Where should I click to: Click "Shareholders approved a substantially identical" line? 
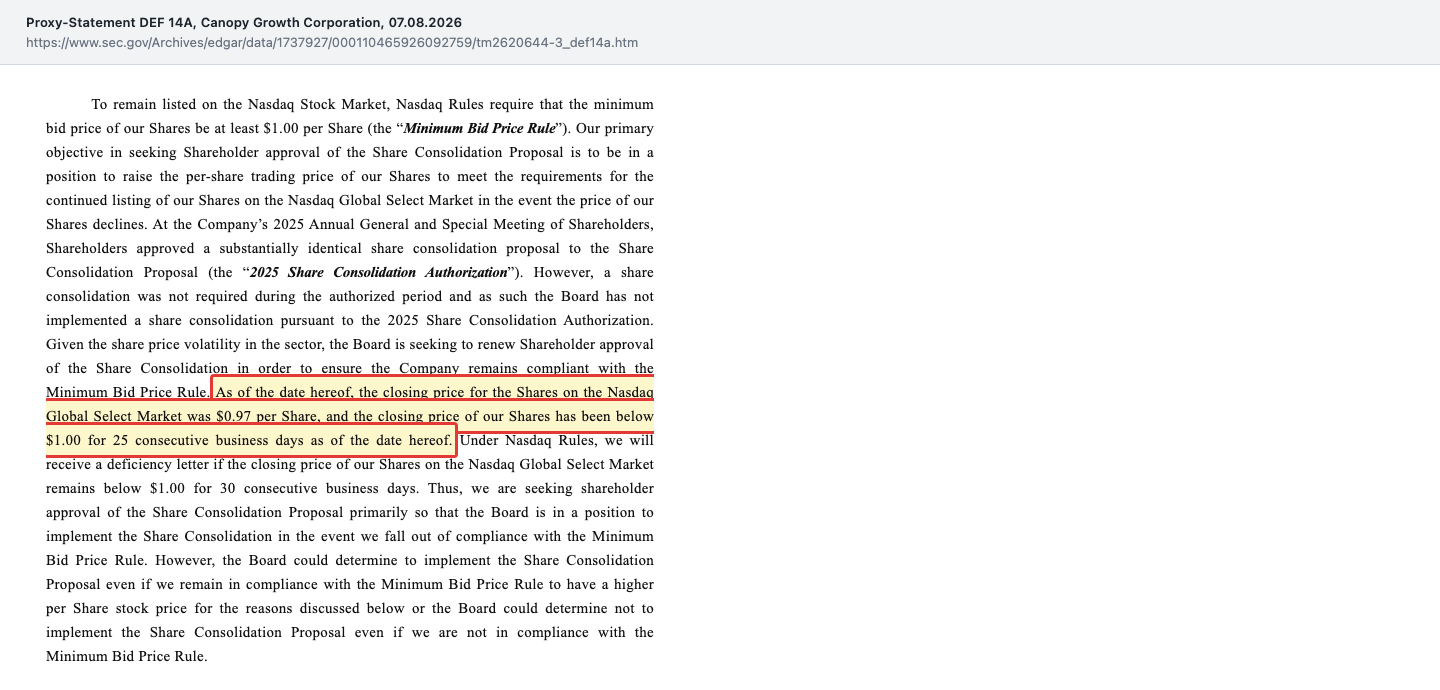pos(350,248)
